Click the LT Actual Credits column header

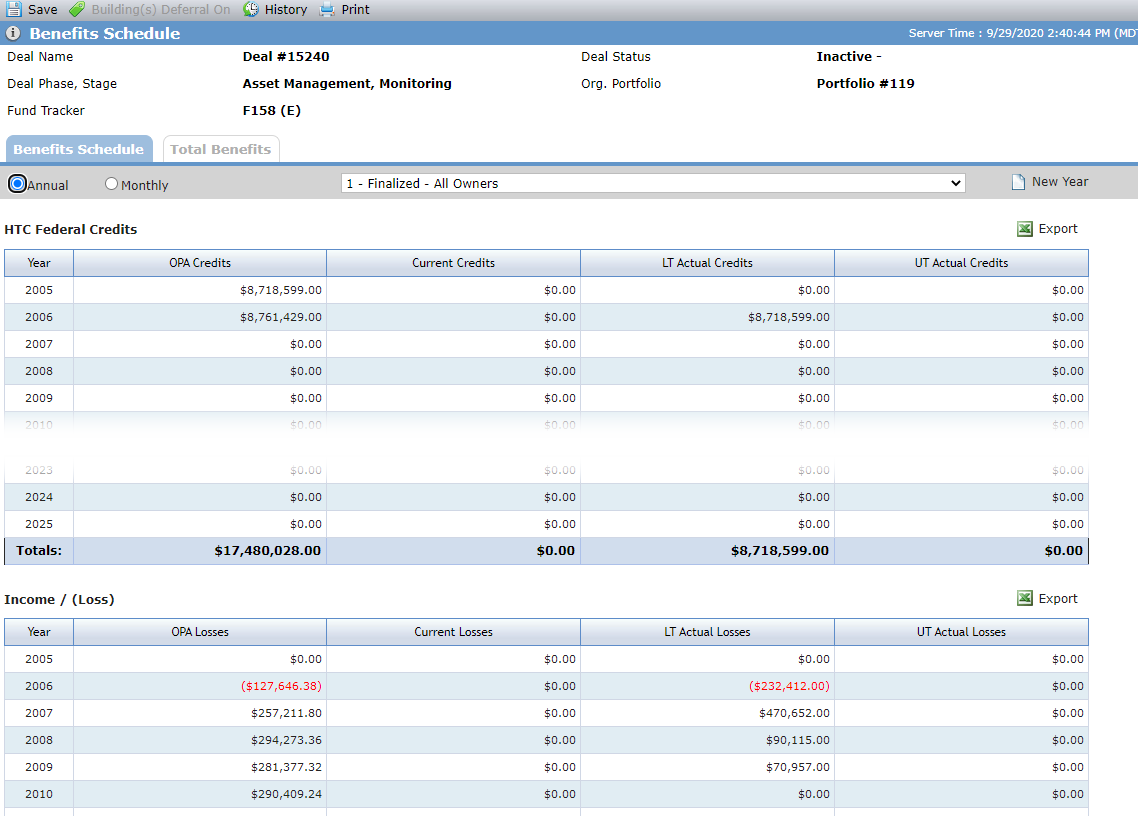(708, 263)
